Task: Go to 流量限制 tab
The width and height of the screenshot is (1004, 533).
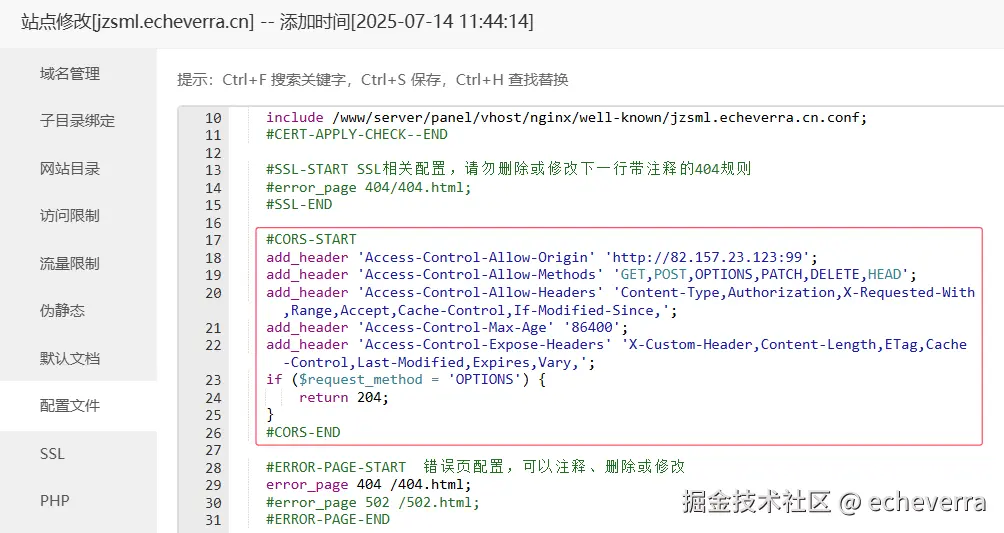Action: pyautogui.click(x=70, y=263)
